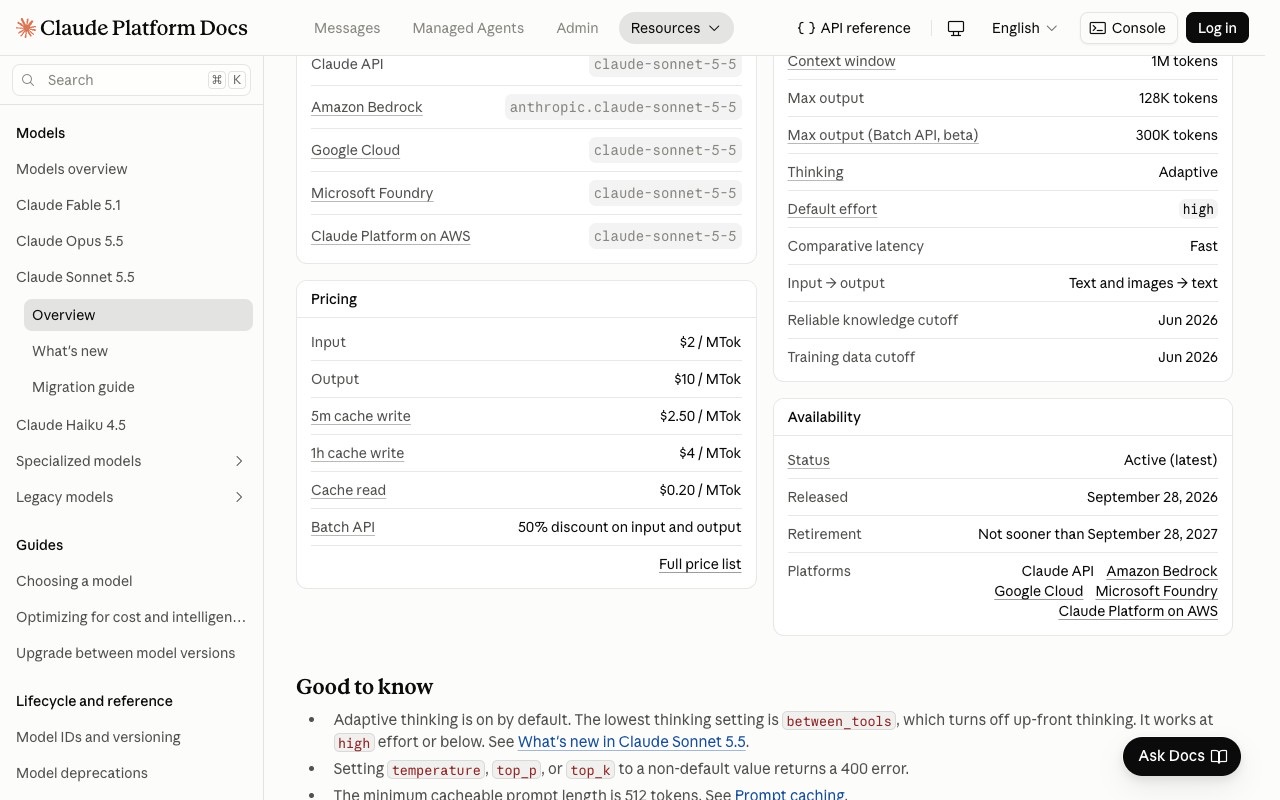The image size is (1280, 800).
Task: Select Overview in the sidebar
Action: tap(138, 315)
